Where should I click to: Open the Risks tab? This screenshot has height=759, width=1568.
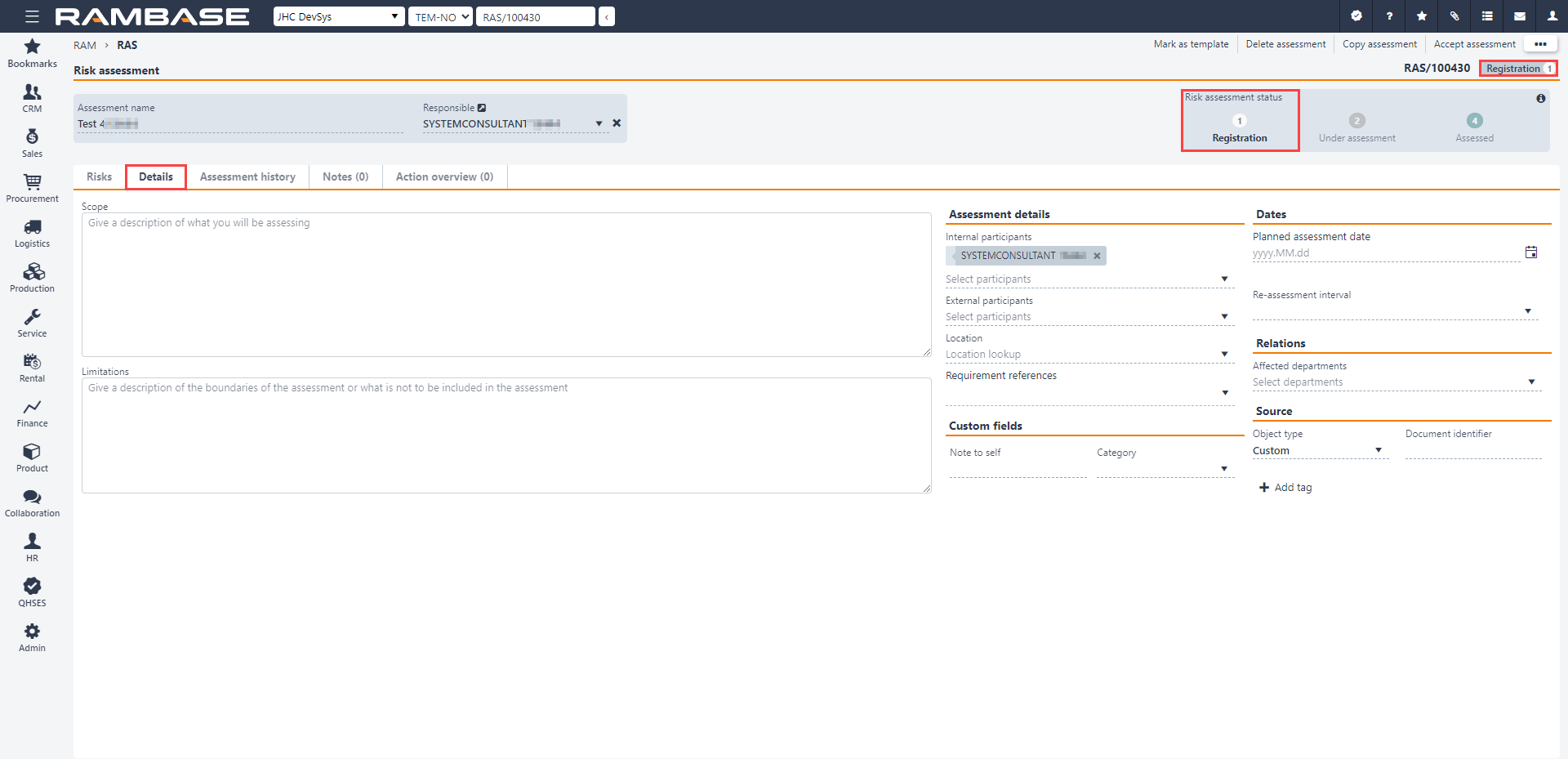click(99, 176)
